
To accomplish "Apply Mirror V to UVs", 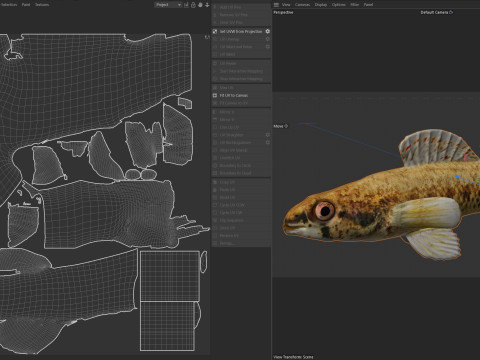I will pyautogui.click(x=227, y=119).
